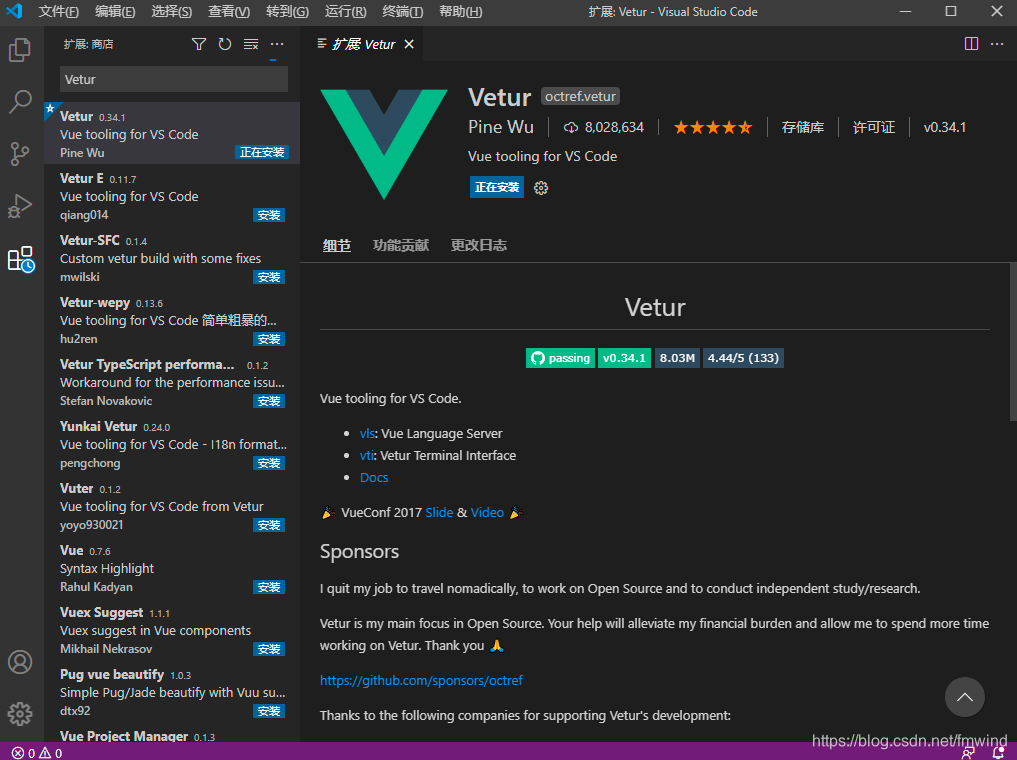The height and width of the screenshot is (760, 1017).
Task: Switch to the 更改日志 tab
Action: point(479,245)
